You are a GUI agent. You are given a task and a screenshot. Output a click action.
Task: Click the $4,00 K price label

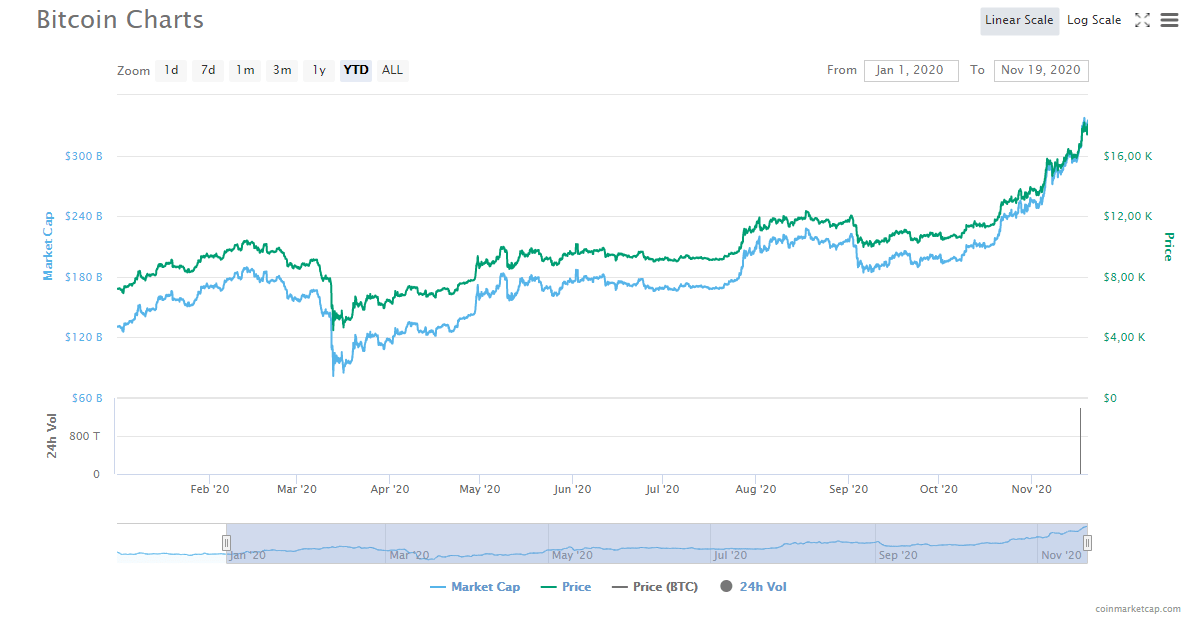pos(1125,337)
